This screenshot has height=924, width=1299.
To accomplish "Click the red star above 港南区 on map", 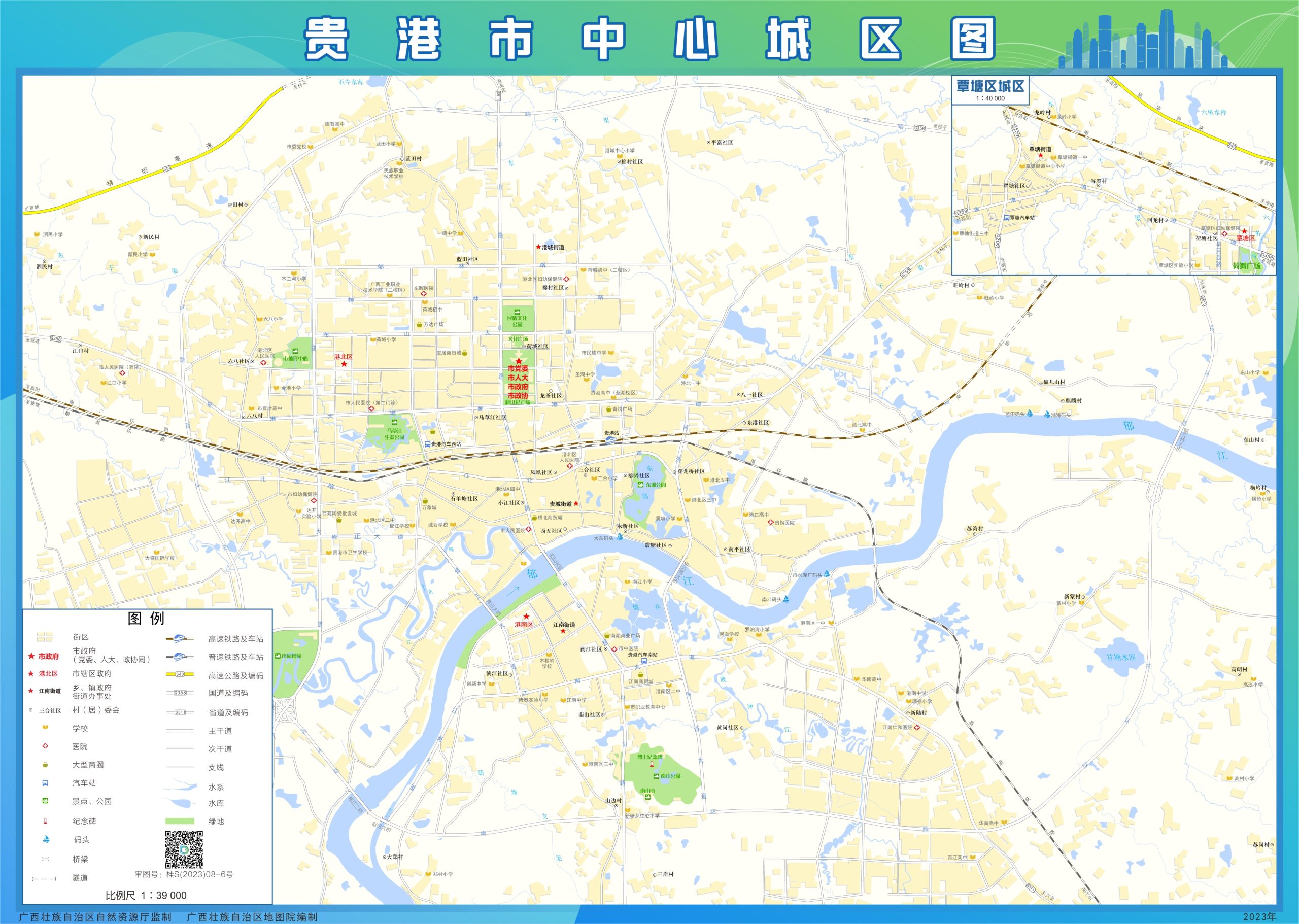I will click(x=526, y=616).
